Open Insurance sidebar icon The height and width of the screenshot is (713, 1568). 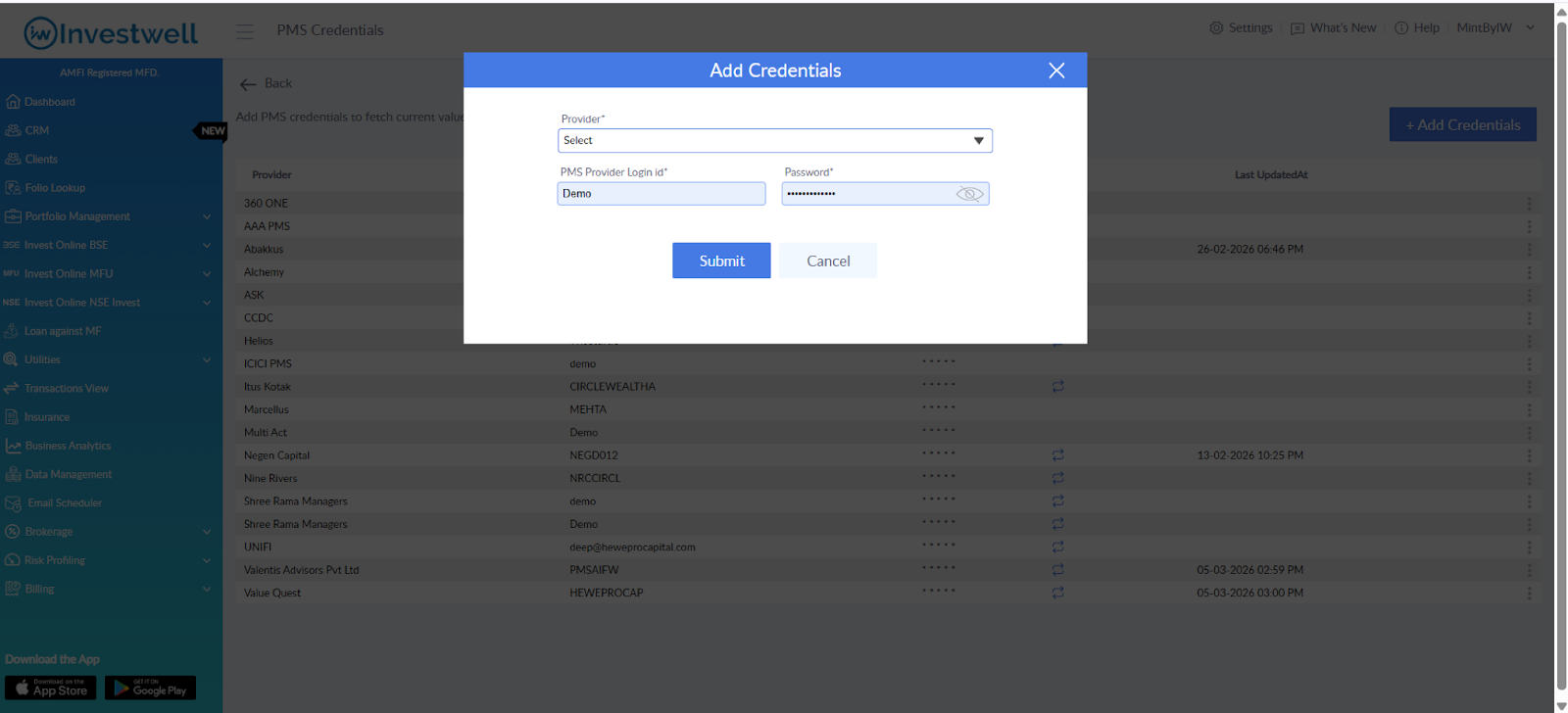coord(12,417)
